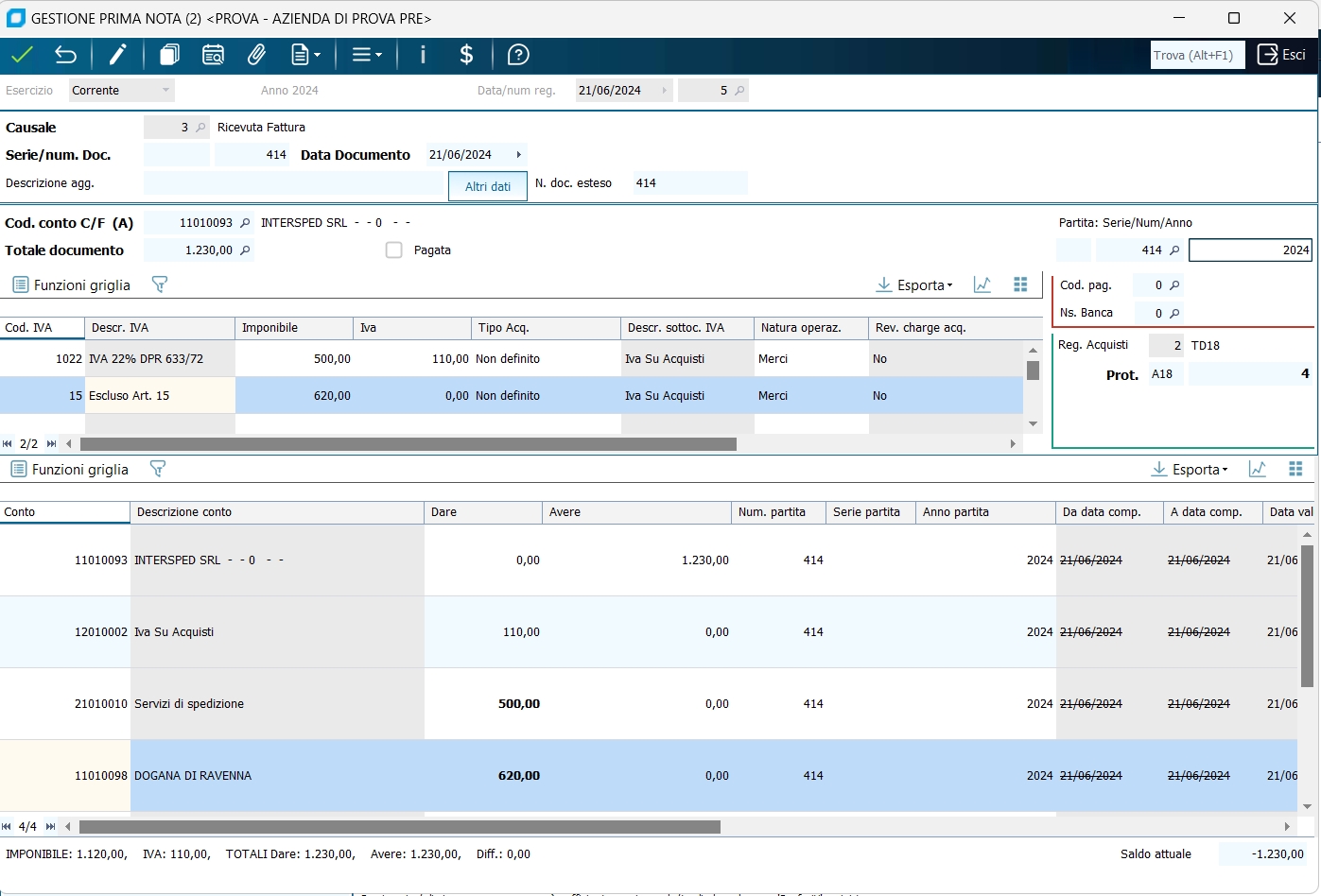
Task: Open Funzioni griglia menu of IVA grid
Action: [x=72, y=285]
